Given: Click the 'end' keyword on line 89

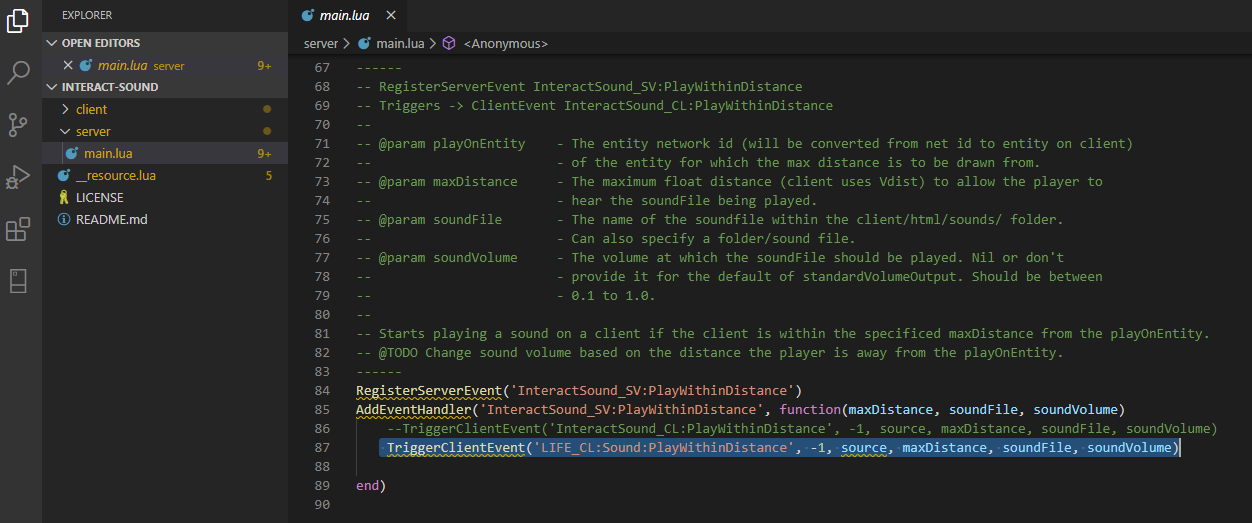Looking at the screenshot, I should point(367,485).
